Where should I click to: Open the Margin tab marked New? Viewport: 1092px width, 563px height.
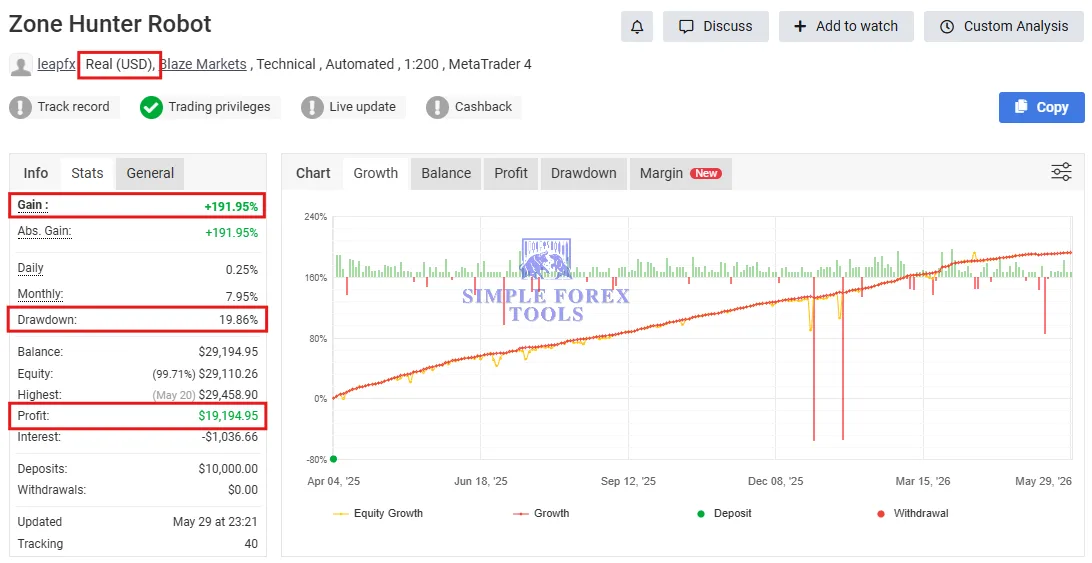click(680, 173)
